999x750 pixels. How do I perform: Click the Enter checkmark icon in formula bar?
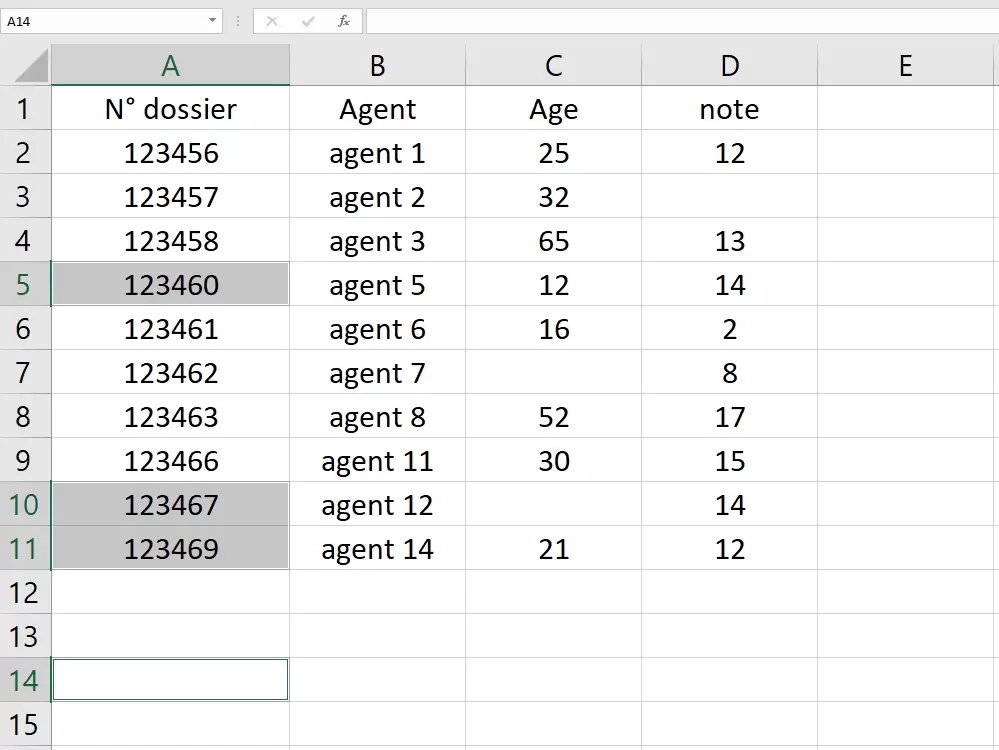pyautogui.click(x=308, y=21)
